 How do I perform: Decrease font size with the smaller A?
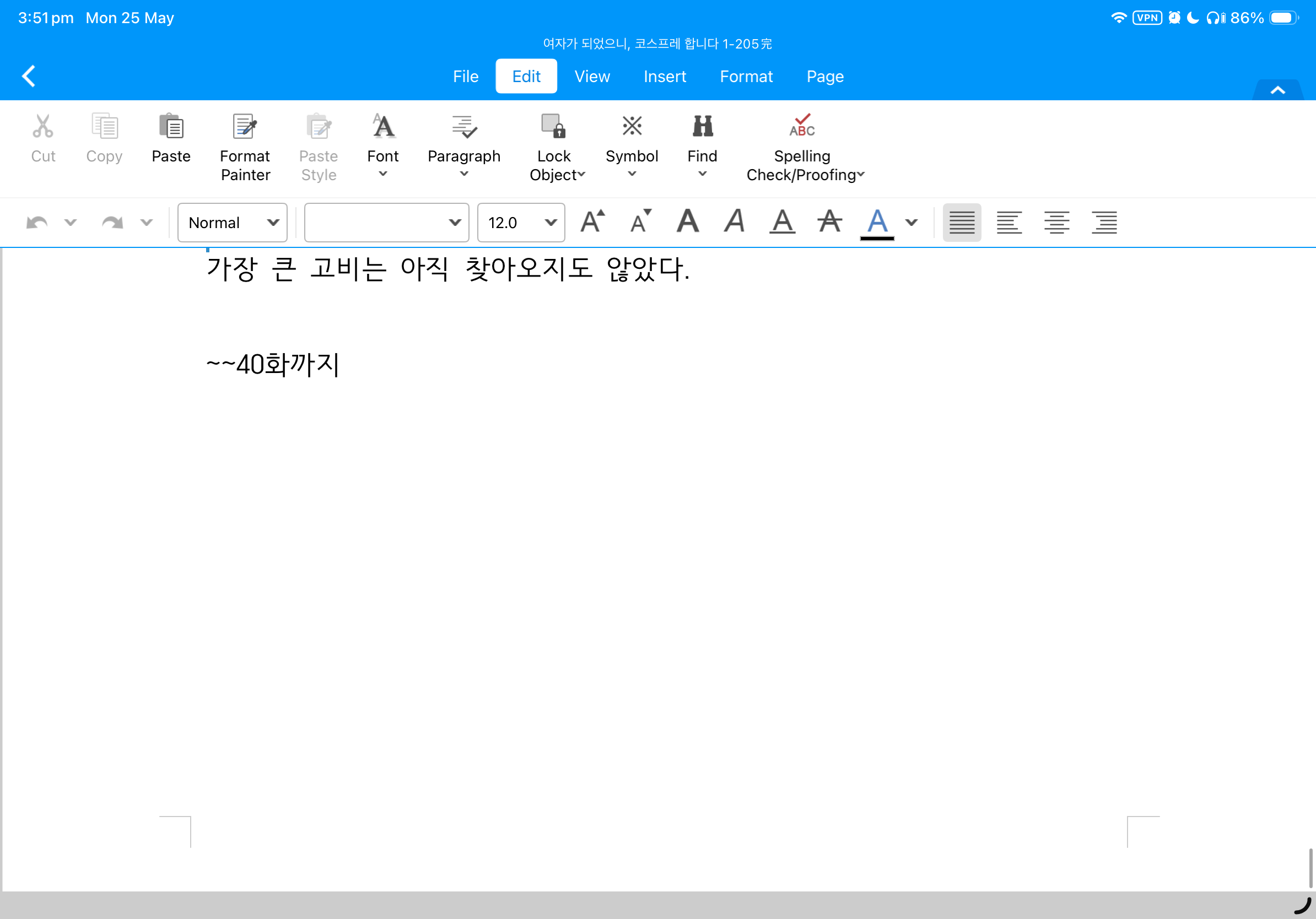[x=641, y=221]
